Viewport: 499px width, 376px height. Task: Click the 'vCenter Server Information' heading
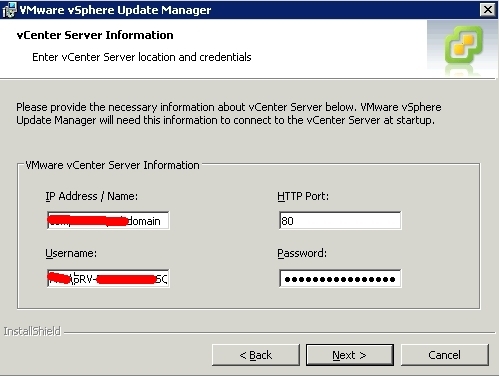pos(95,35)
